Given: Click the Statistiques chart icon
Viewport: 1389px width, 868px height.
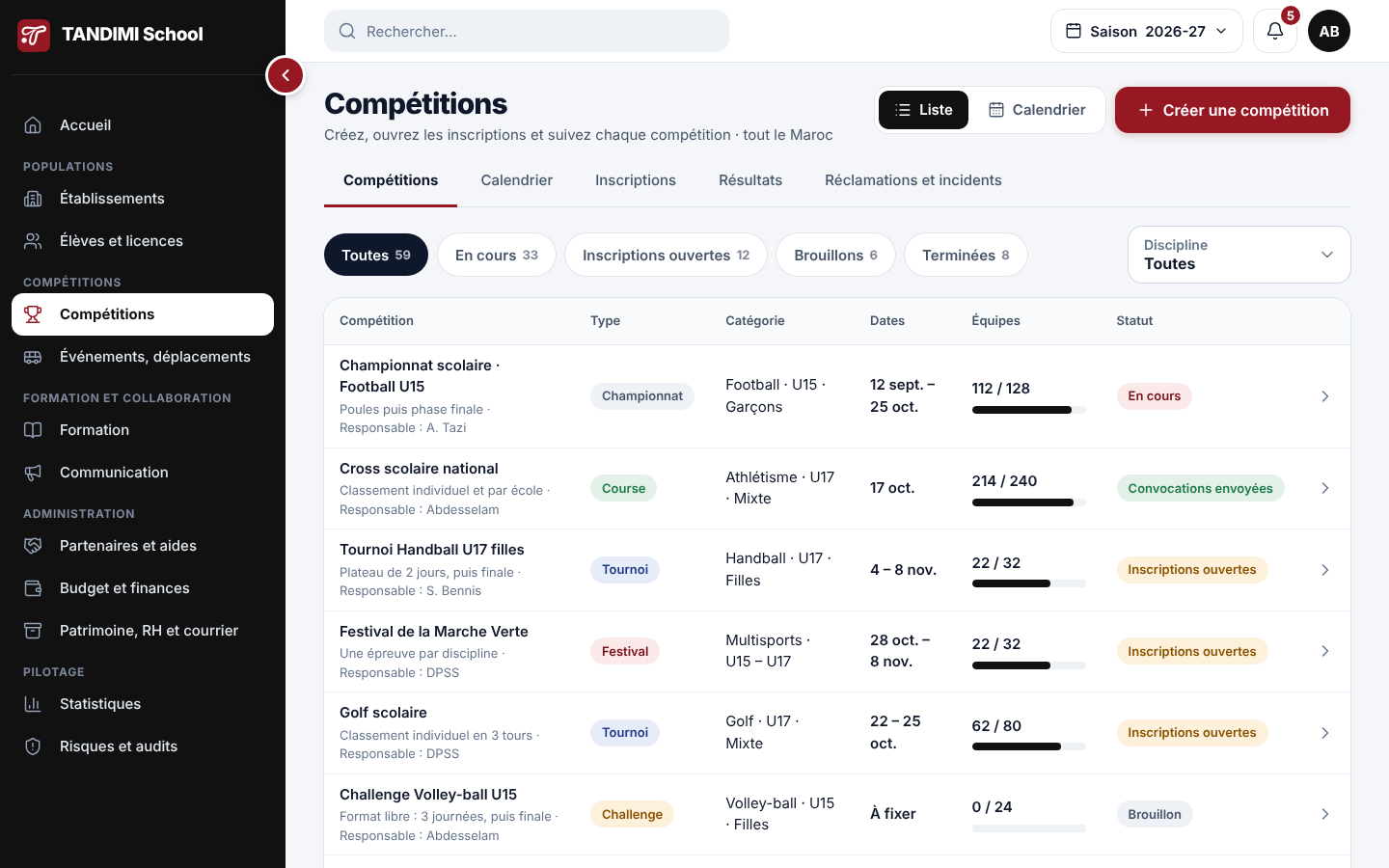Looking at the screenshot, I should point(33,704).
